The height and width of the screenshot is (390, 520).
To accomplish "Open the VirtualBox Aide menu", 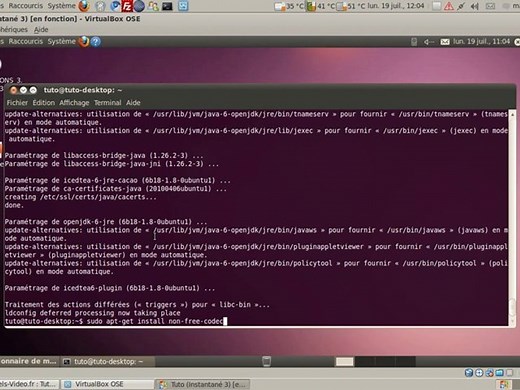I will click(41, 30).
